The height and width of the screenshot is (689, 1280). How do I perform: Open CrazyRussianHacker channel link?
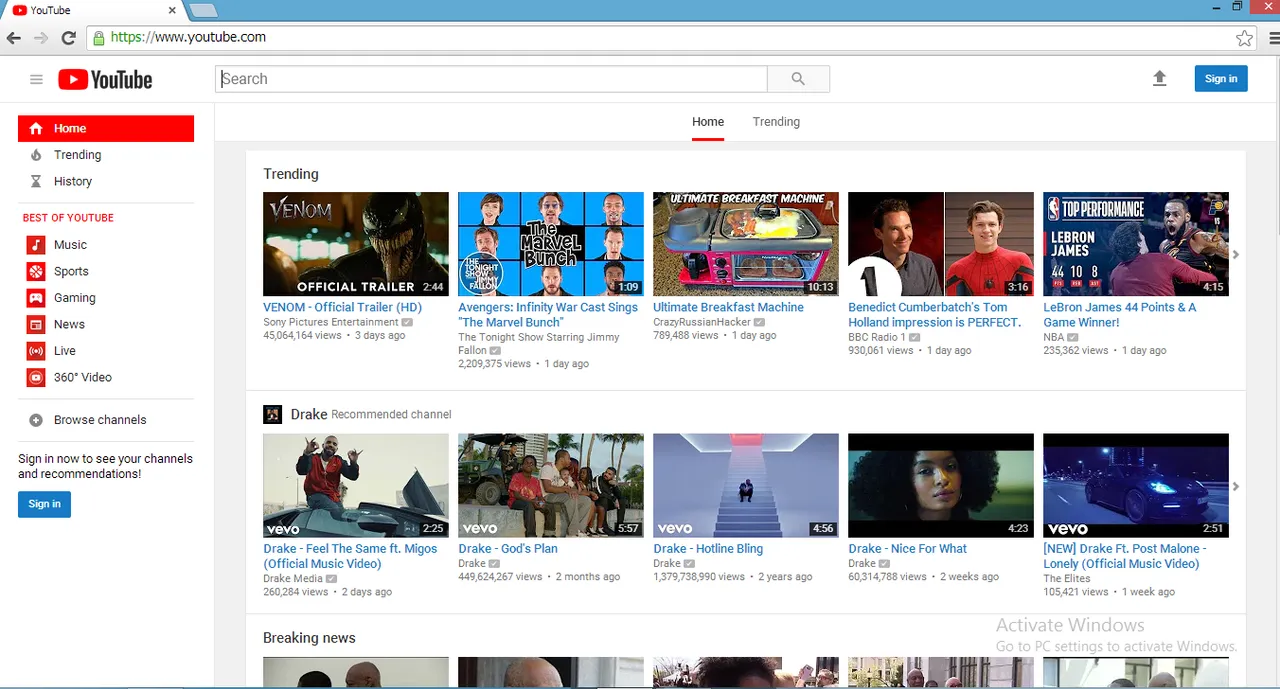(702, 322)
